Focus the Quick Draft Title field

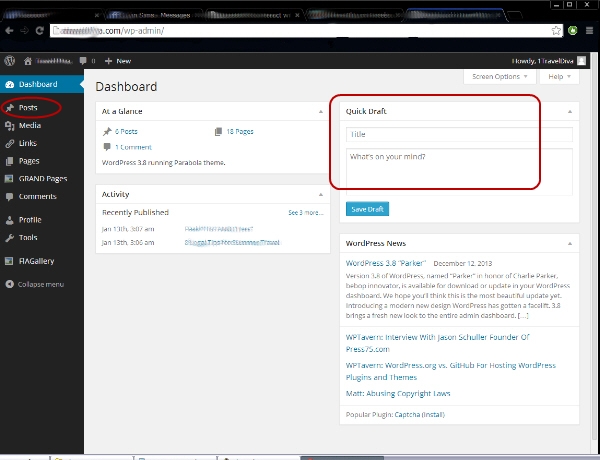[459, 134]
